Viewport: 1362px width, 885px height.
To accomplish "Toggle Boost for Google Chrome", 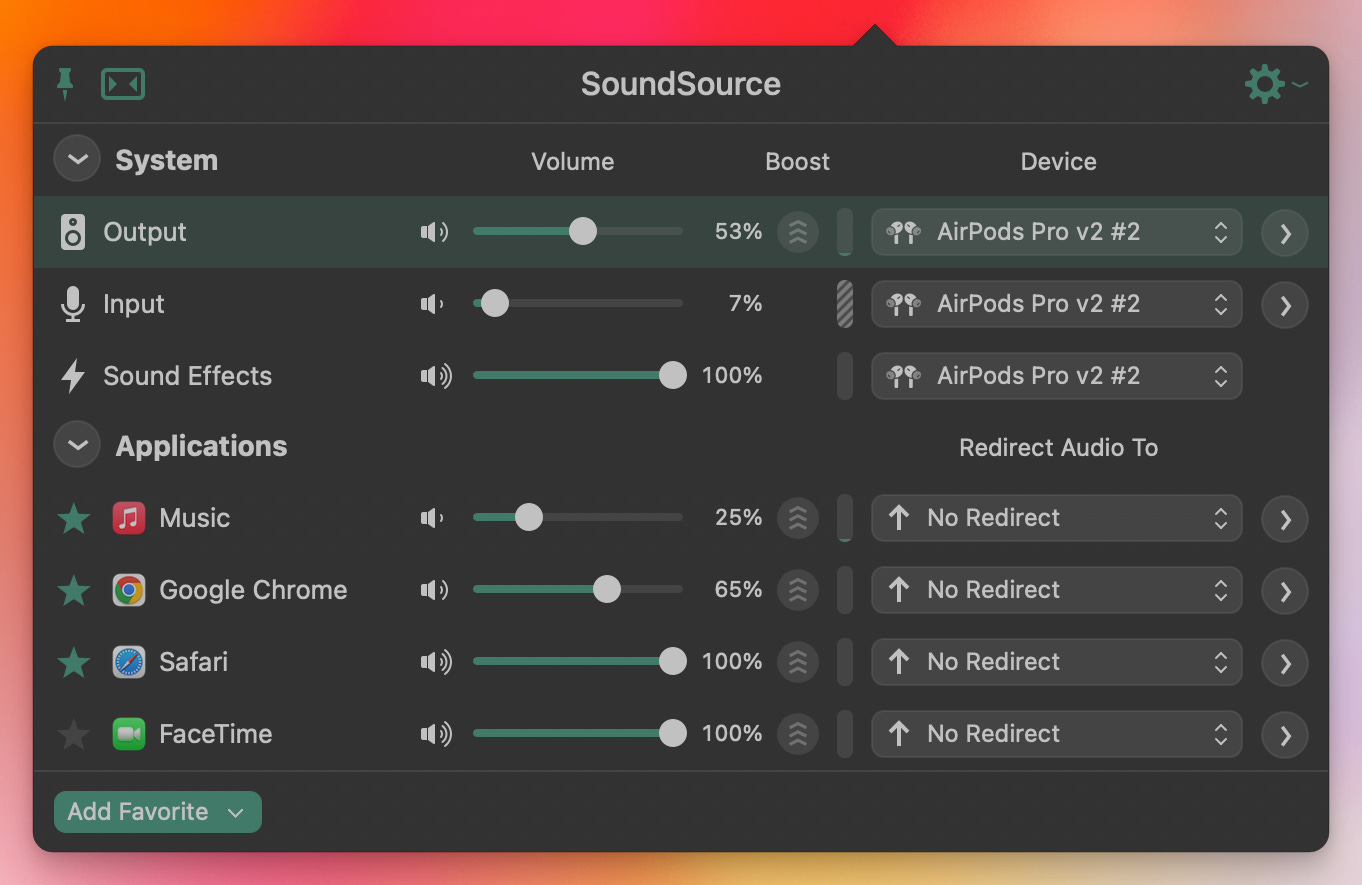I will [x=798, y=590].
